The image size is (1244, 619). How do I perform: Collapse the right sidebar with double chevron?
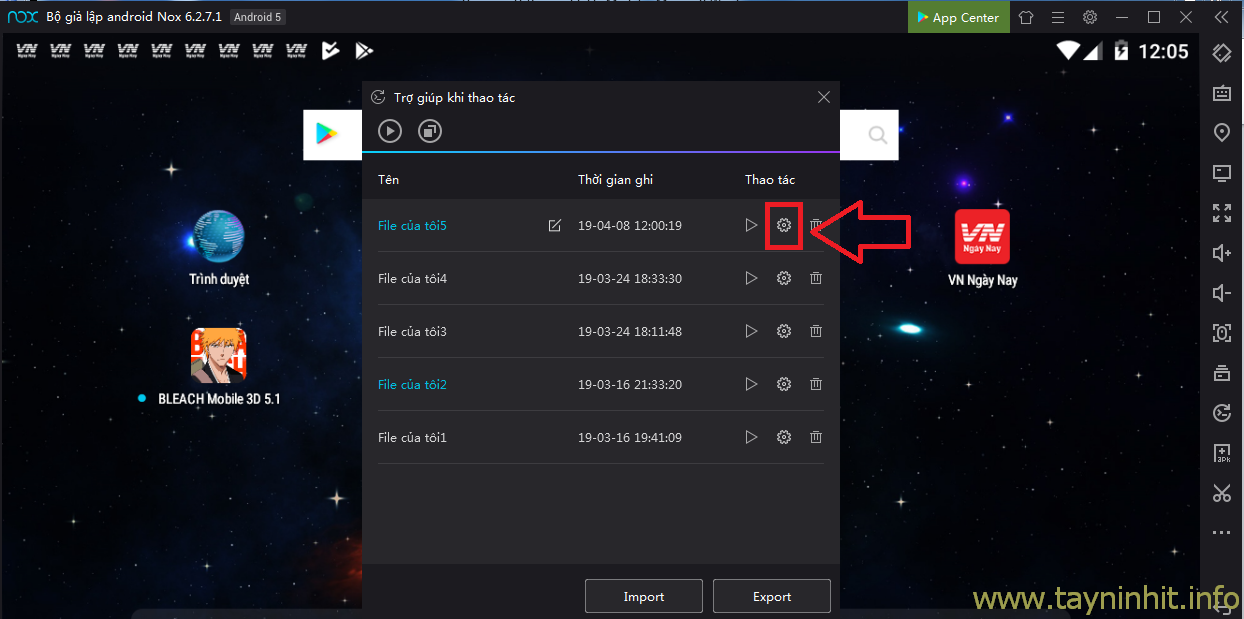point(1221,17)
